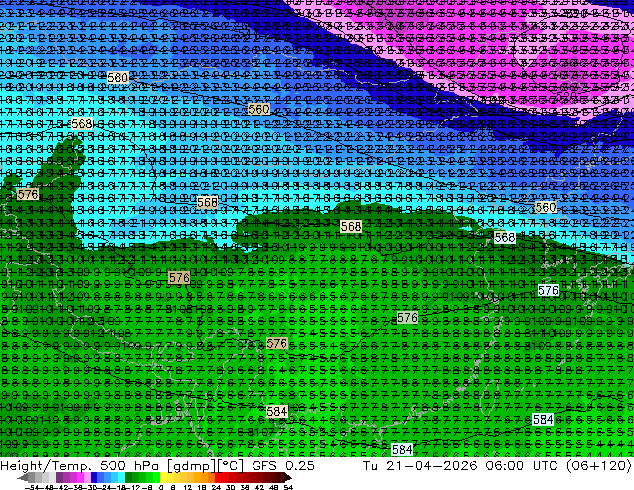
Task: Click the (06+120) forecast hour label
Action: click(599, 466)
